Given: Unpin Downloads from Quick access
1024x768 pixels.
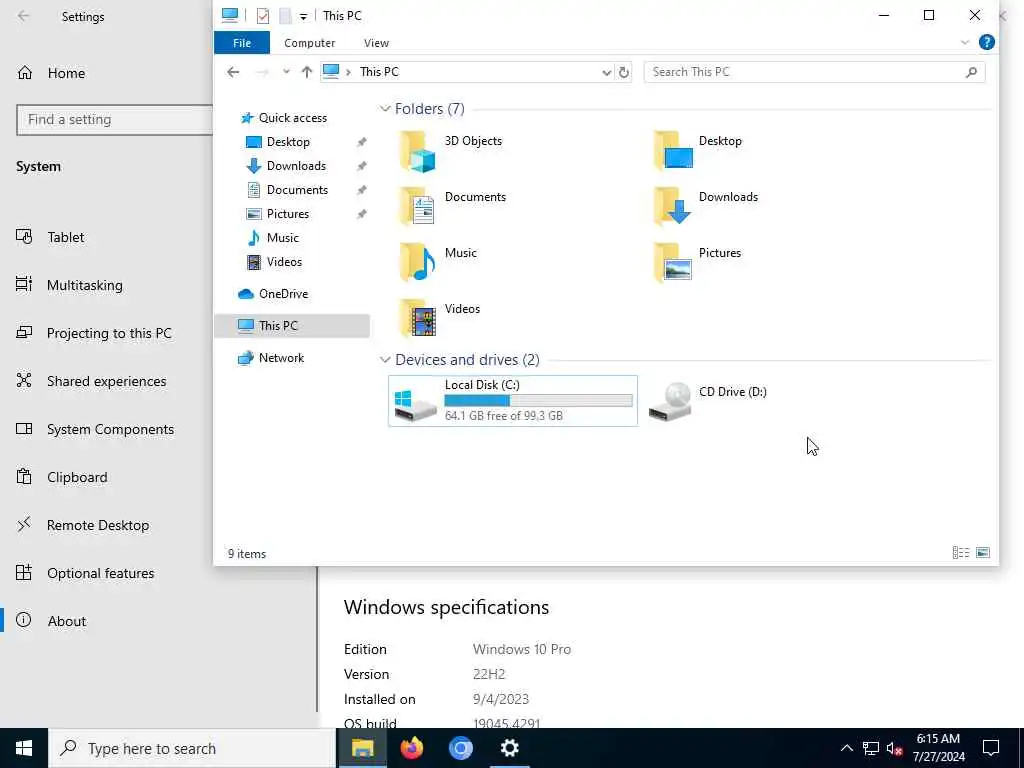Looking at the screenshot, I should tap(361, 166).
